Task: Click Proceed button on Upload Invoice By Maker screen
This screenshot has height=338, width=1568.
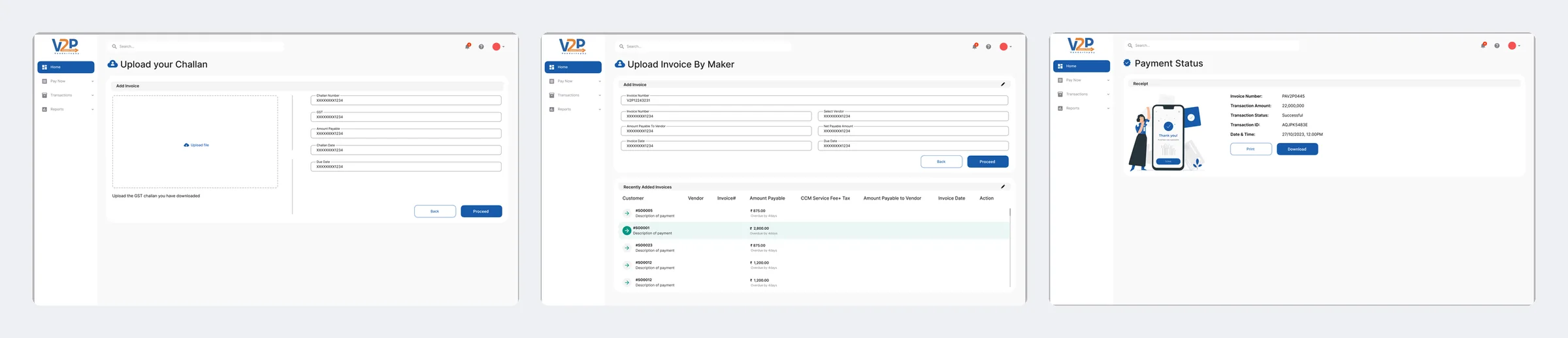Action: click(988, 161)
